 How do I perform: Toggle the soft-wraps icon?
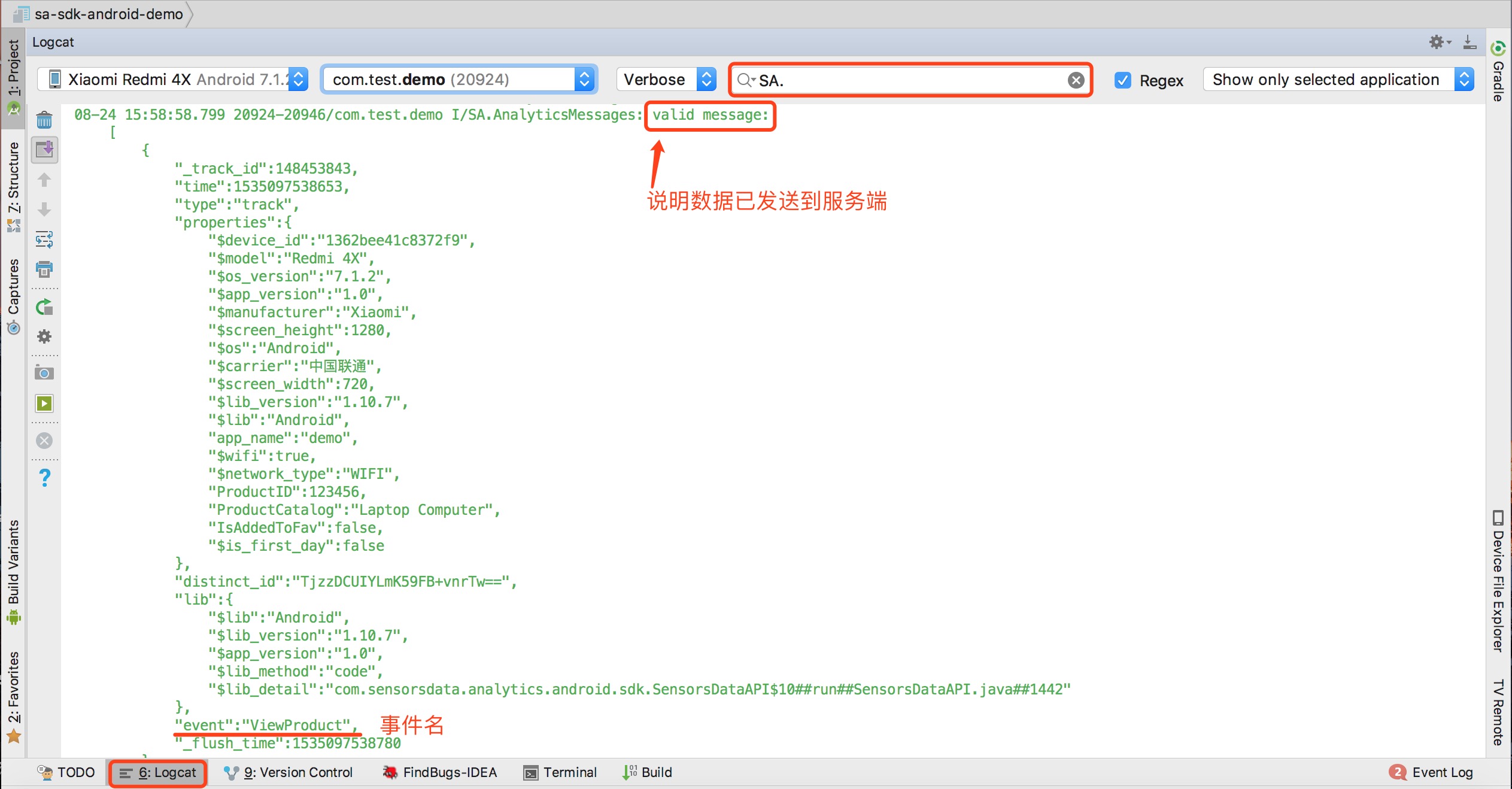pyautogui.click(x=44, y=239)
